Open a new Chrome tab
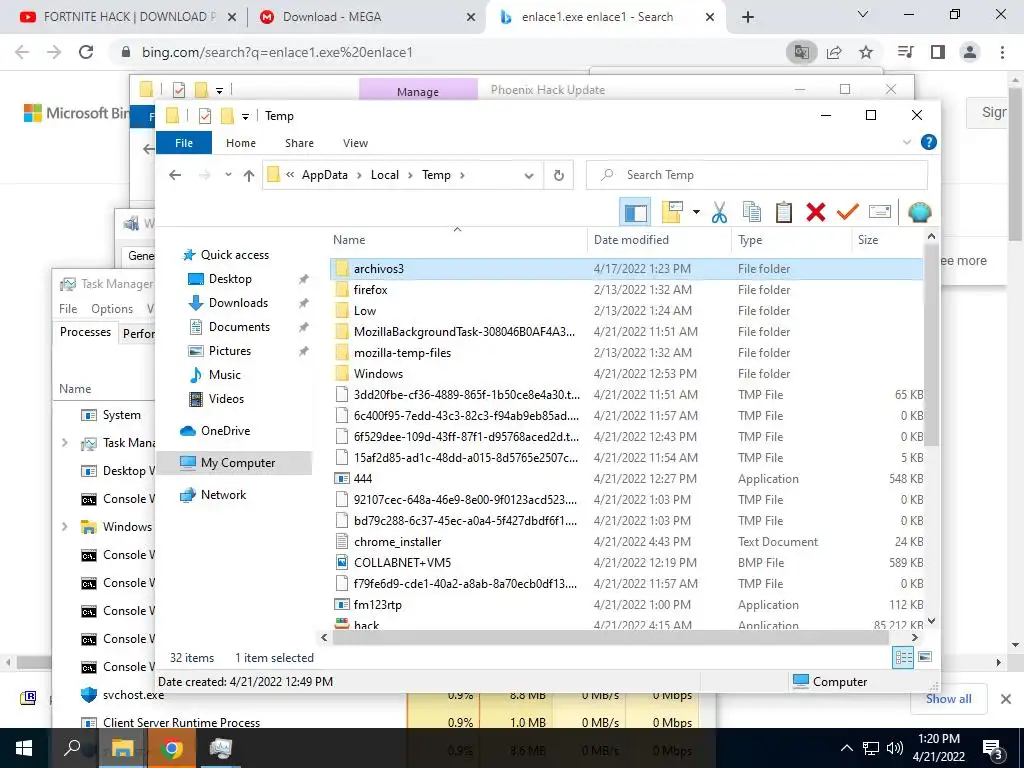 [x=748, y=17]
